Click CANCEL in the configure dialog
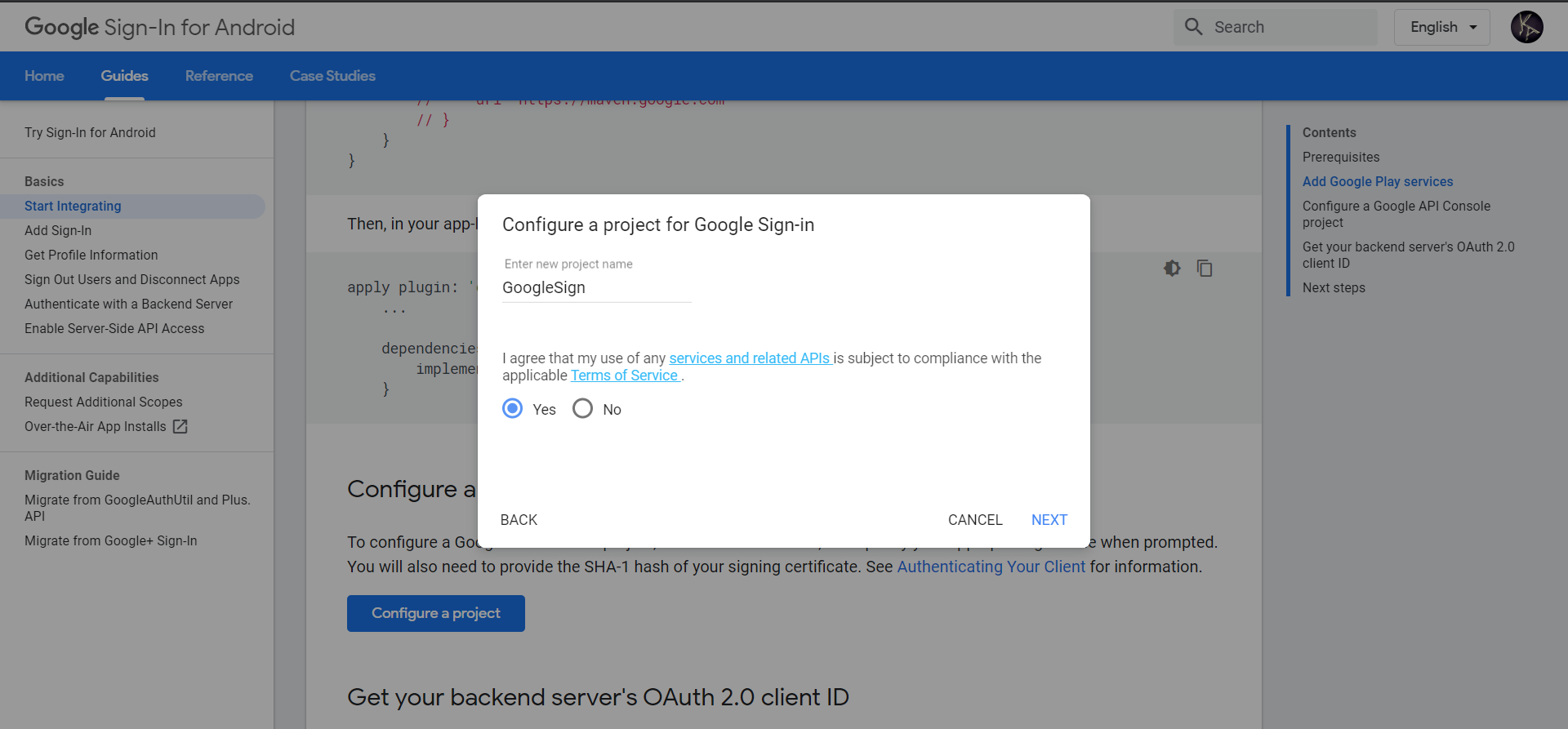The image size is (1568, 729). (975, 520)
